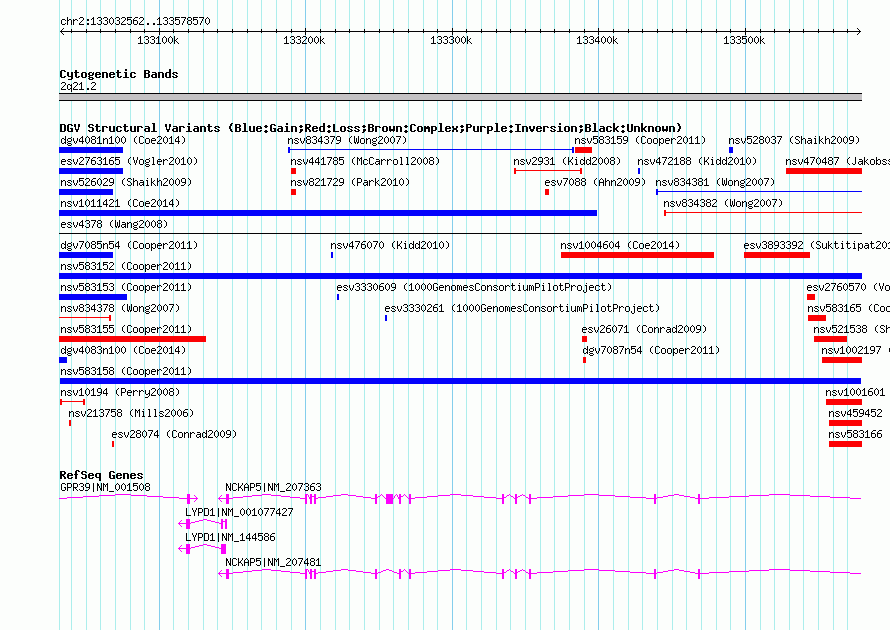Open nsv2931 (Kidd2008) variant

coord(567,161)
